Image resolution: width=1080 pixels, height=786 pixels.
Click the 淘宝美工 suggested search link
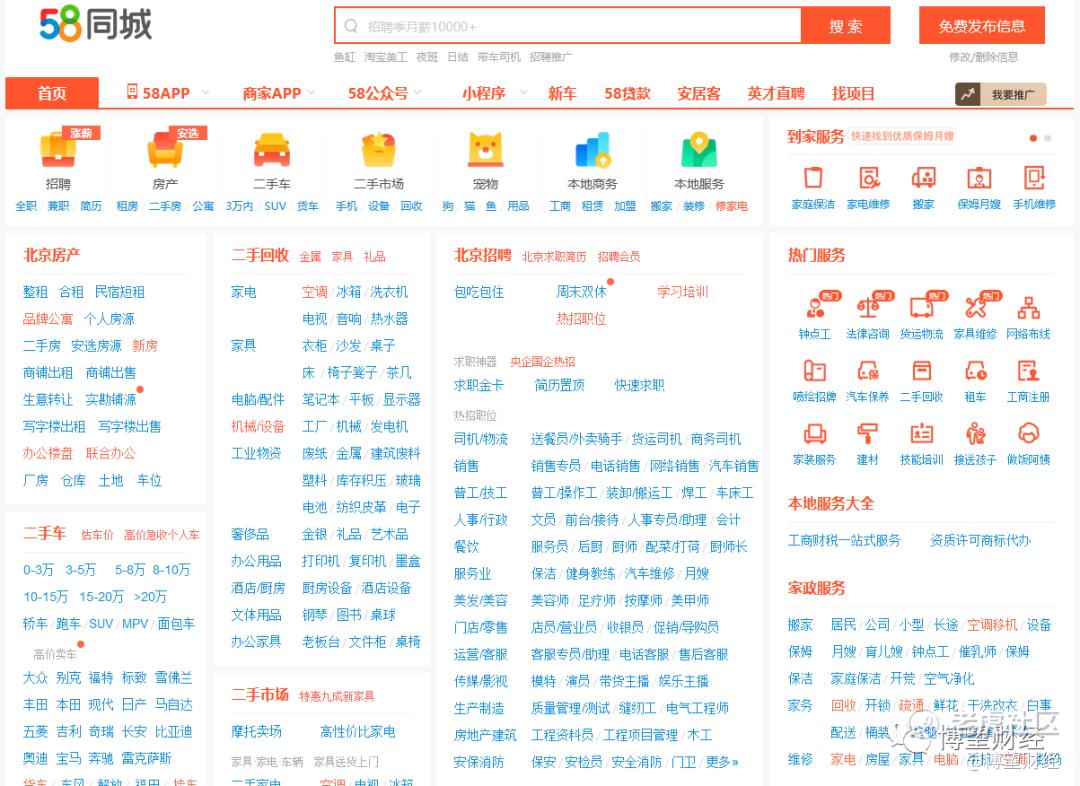pos(386,57)
